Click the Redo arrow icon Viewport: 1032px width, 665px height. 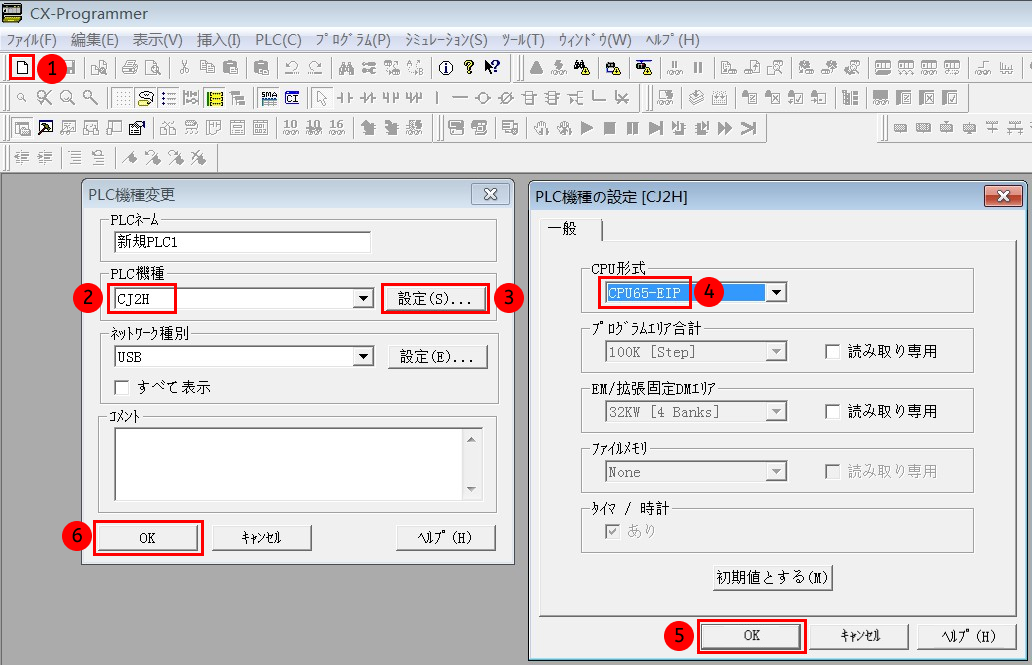click(315, 67)
